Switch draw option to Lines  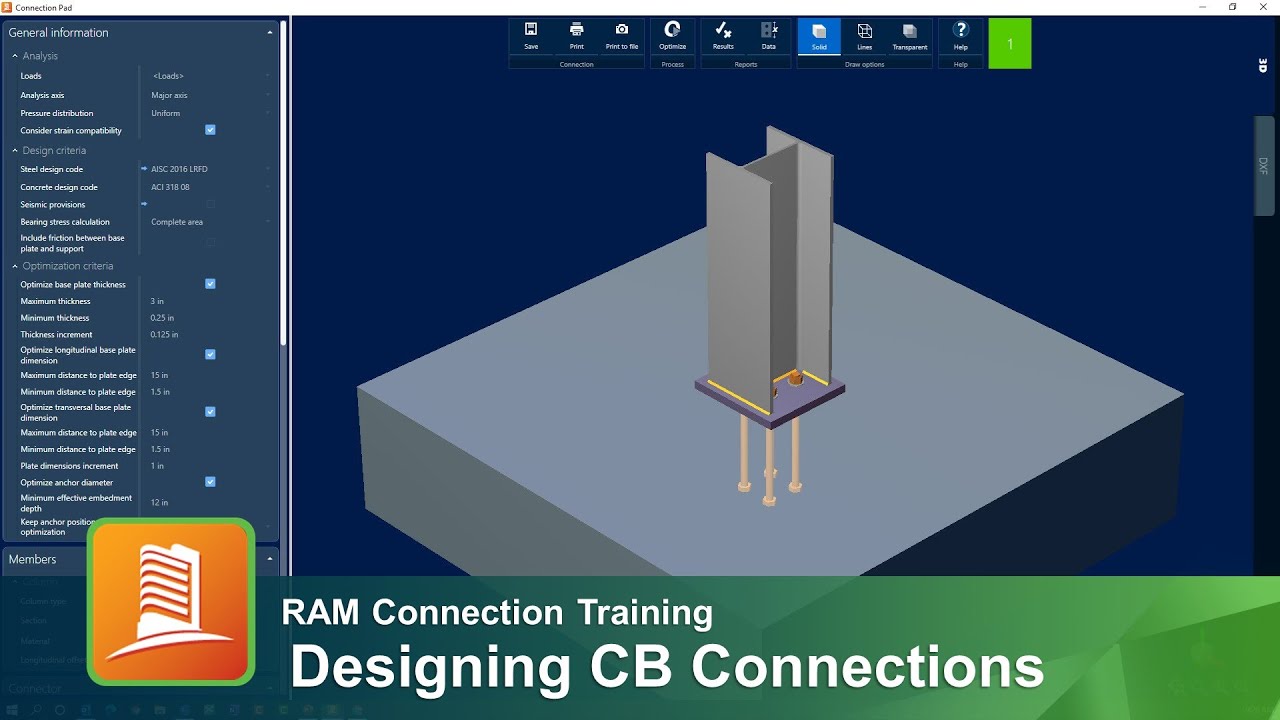click(x=865, y=35)
